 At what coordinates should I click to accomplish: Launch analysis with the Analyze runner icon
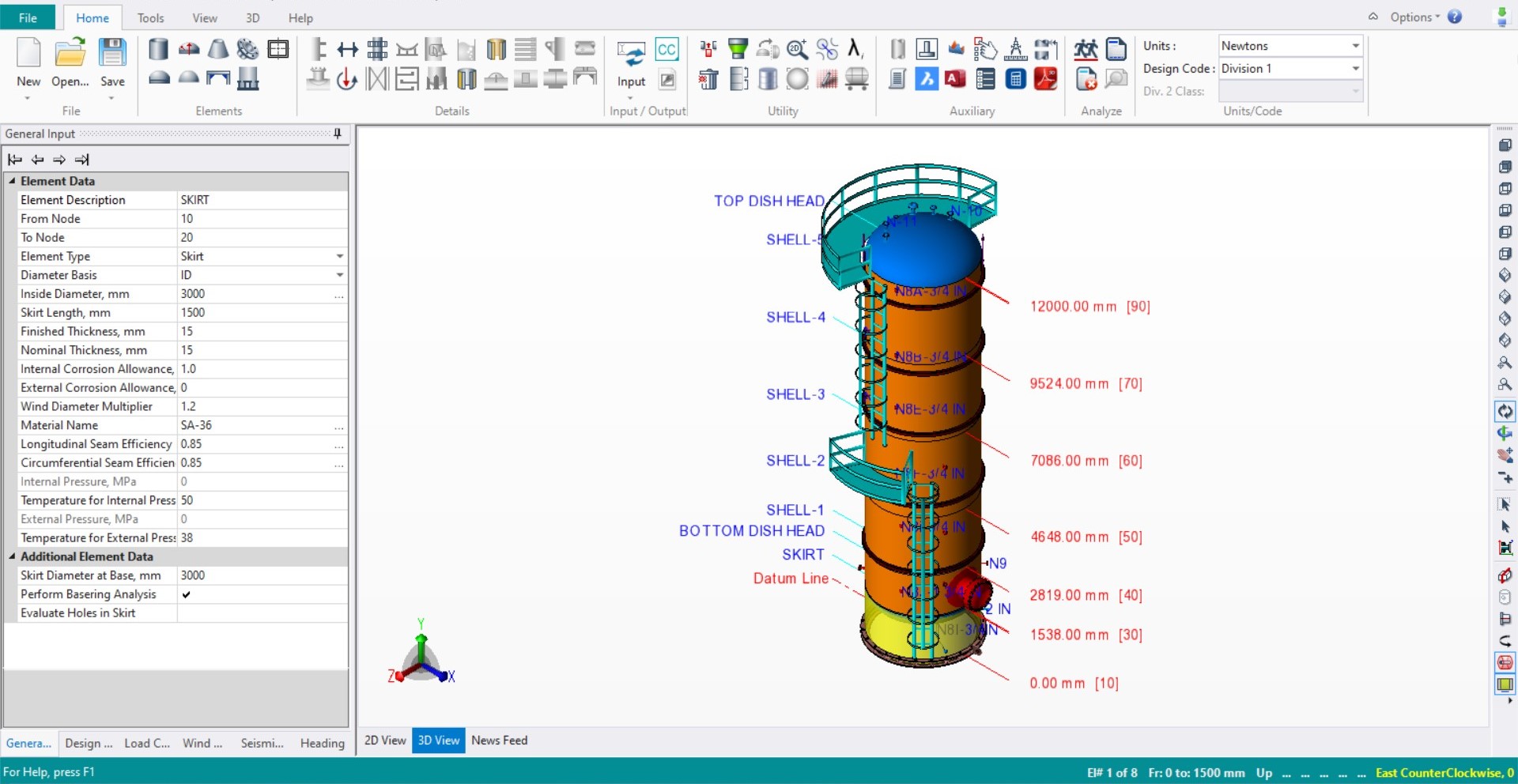point(1086,49)
